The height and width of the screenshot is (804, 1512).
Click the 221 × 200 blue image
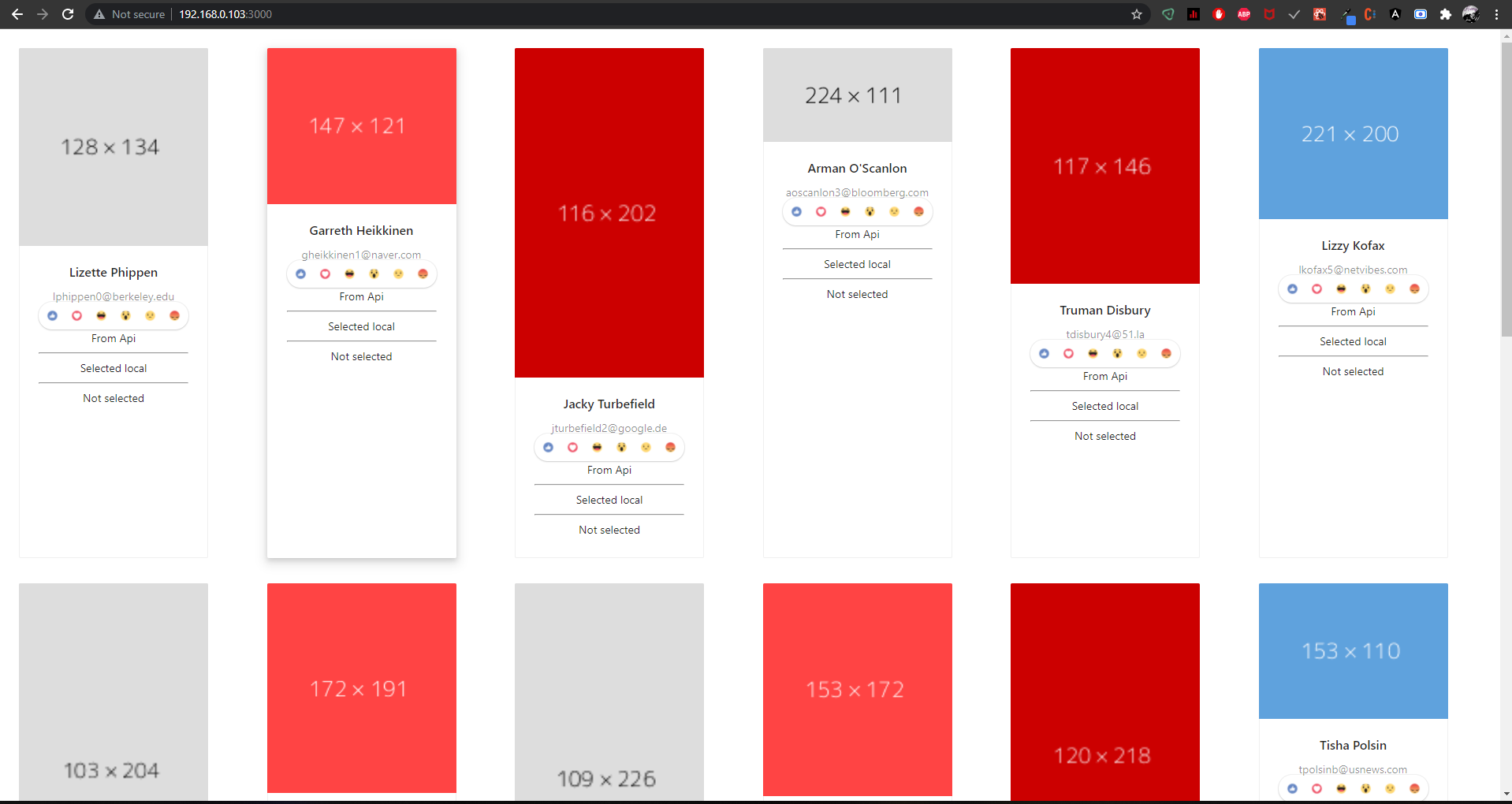pos(1353,133)
